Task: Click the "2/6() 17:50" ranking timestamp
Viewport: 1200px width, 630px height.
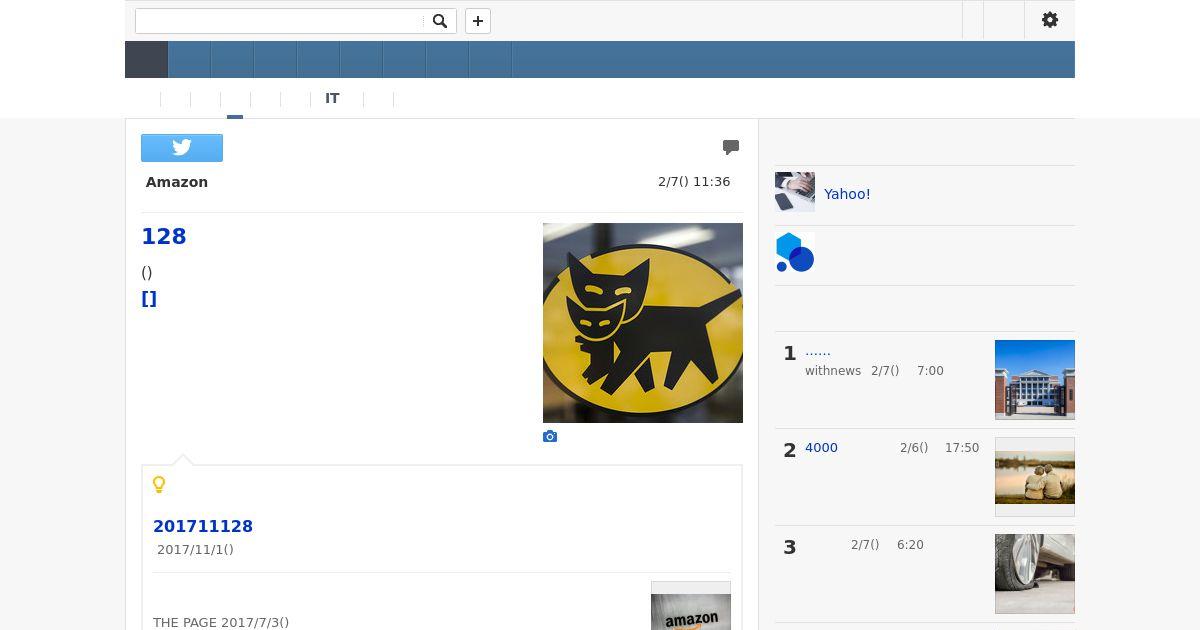Action: pos(939,448)
